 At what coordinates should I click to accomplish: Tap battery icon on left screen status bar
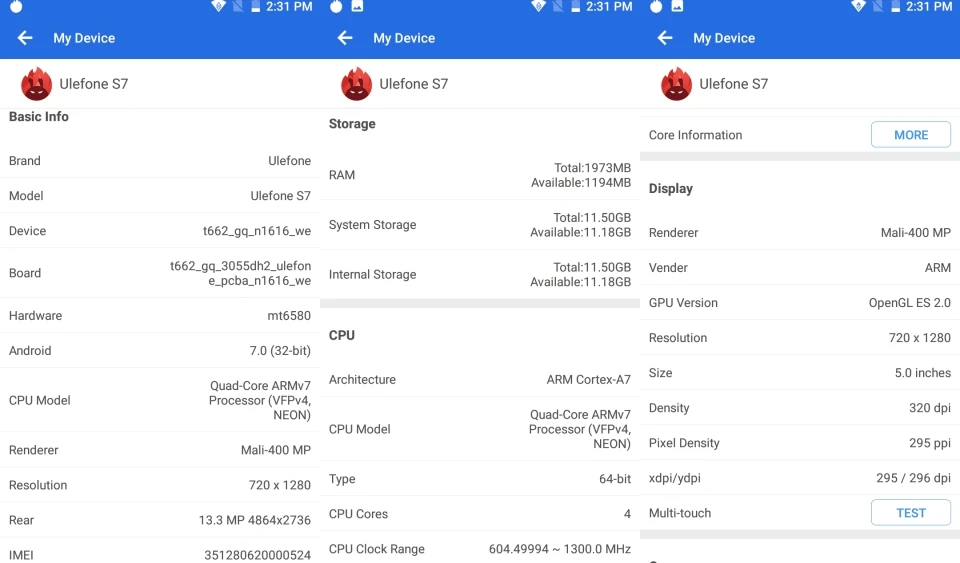(256, 6)
